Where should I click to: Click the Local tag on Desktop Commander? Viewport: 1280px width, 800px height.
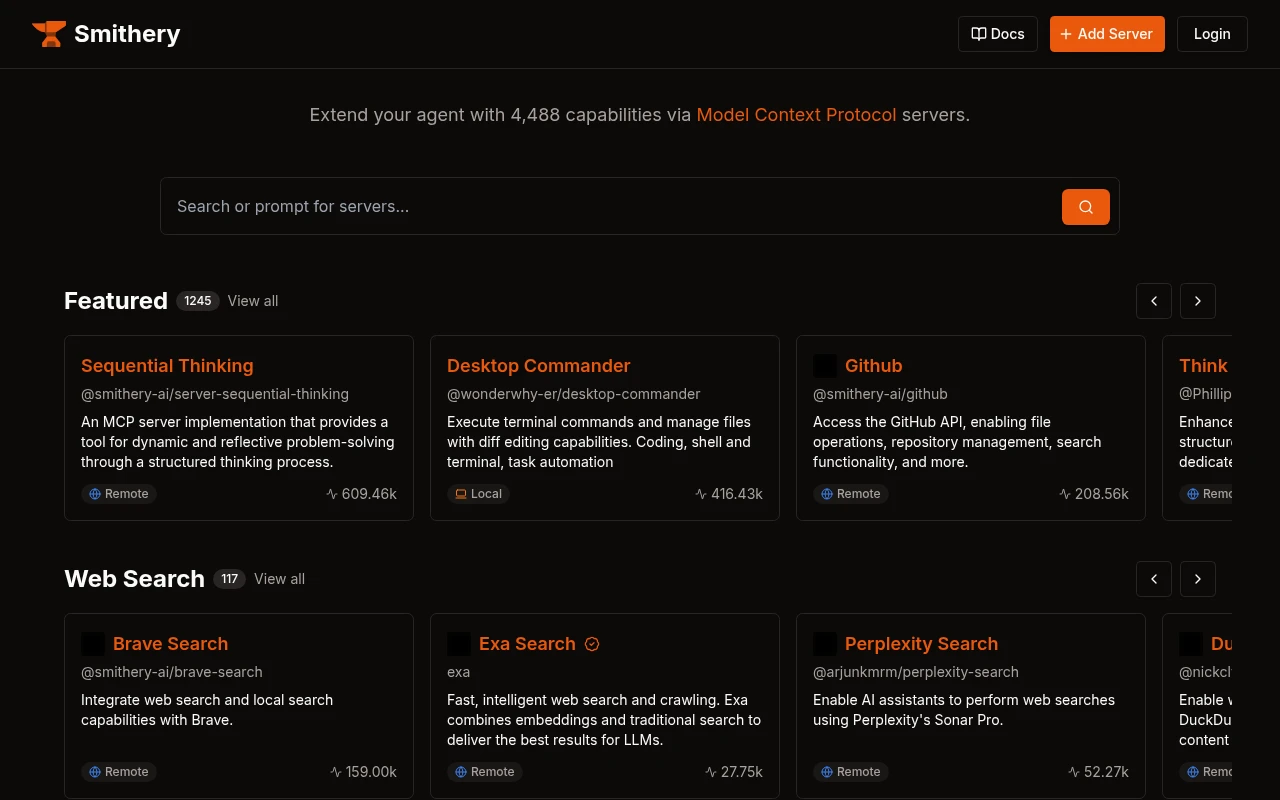tap(478, 494)
